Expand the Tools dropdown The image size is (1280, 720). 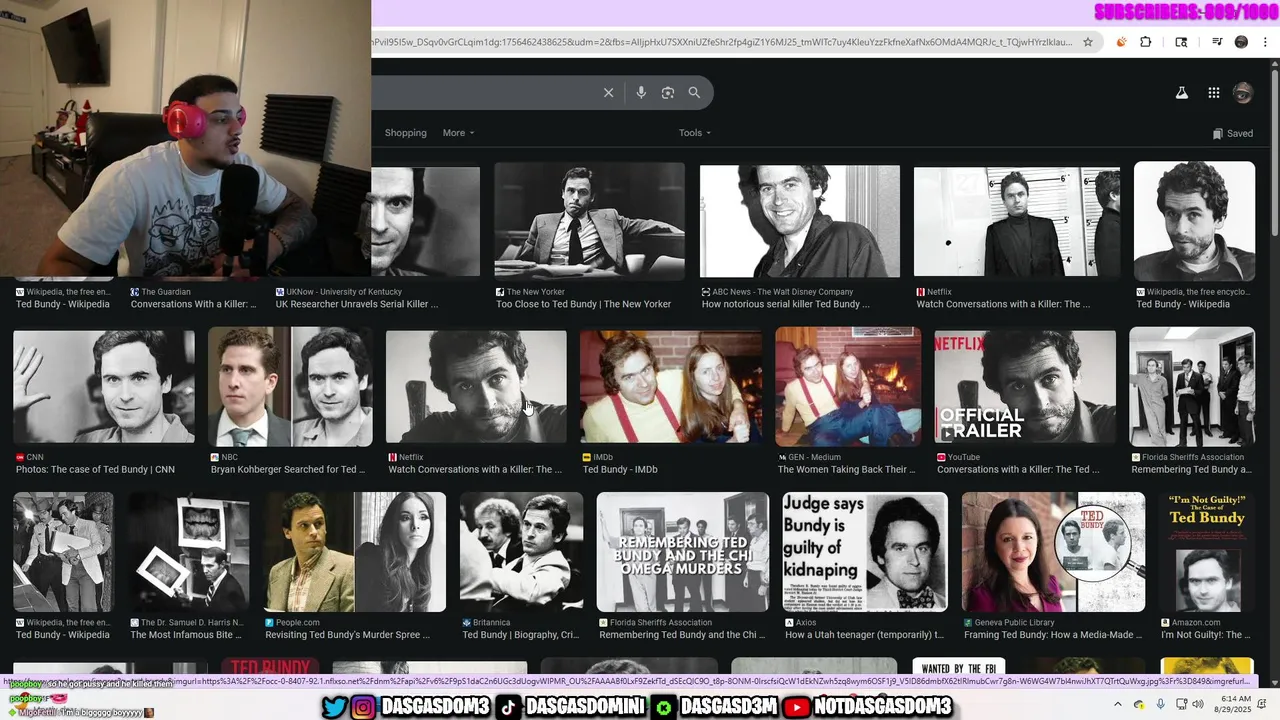click(695, 133)
